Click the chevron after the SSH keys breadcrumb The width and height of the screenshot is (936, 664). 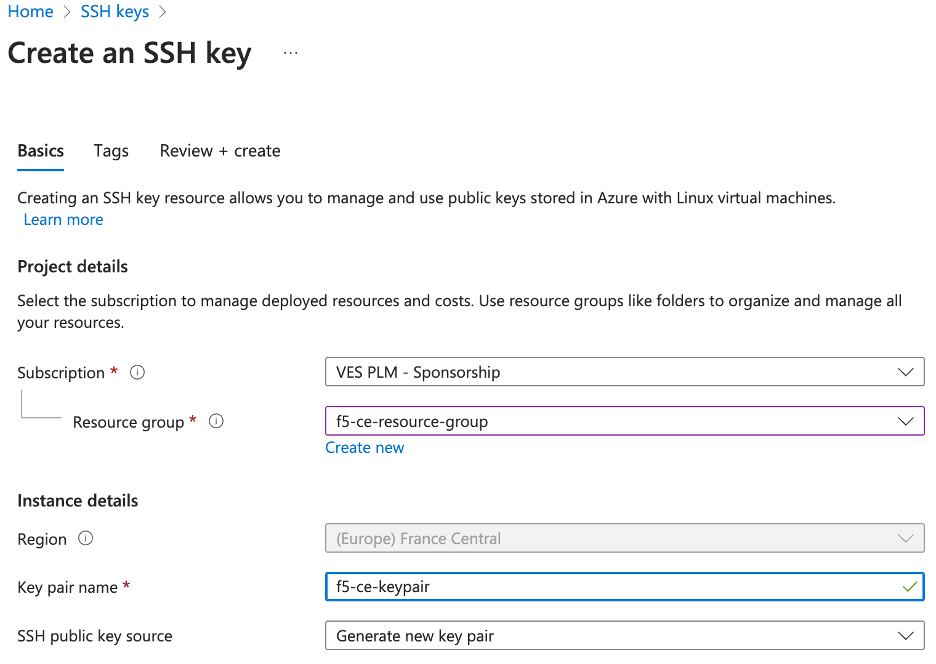point(160,12)
